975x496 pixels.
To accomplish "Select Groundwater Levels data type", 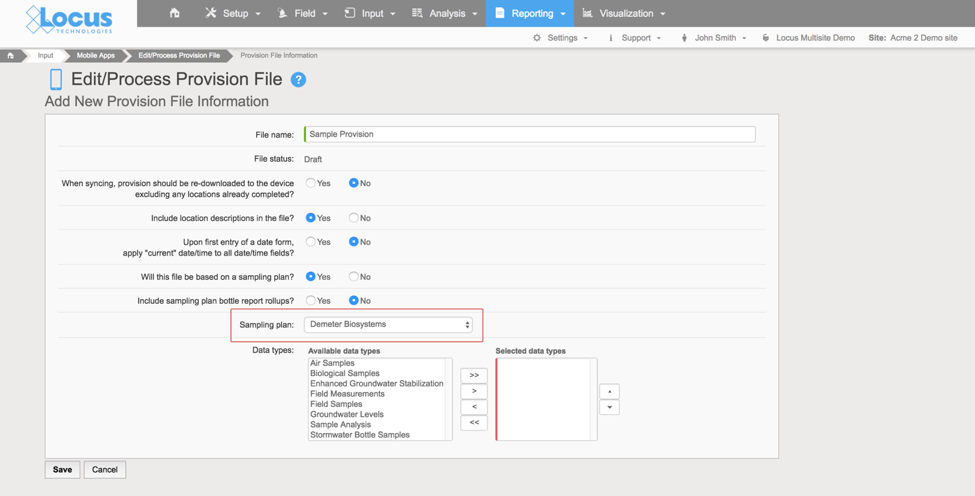I will click(347, 415).
